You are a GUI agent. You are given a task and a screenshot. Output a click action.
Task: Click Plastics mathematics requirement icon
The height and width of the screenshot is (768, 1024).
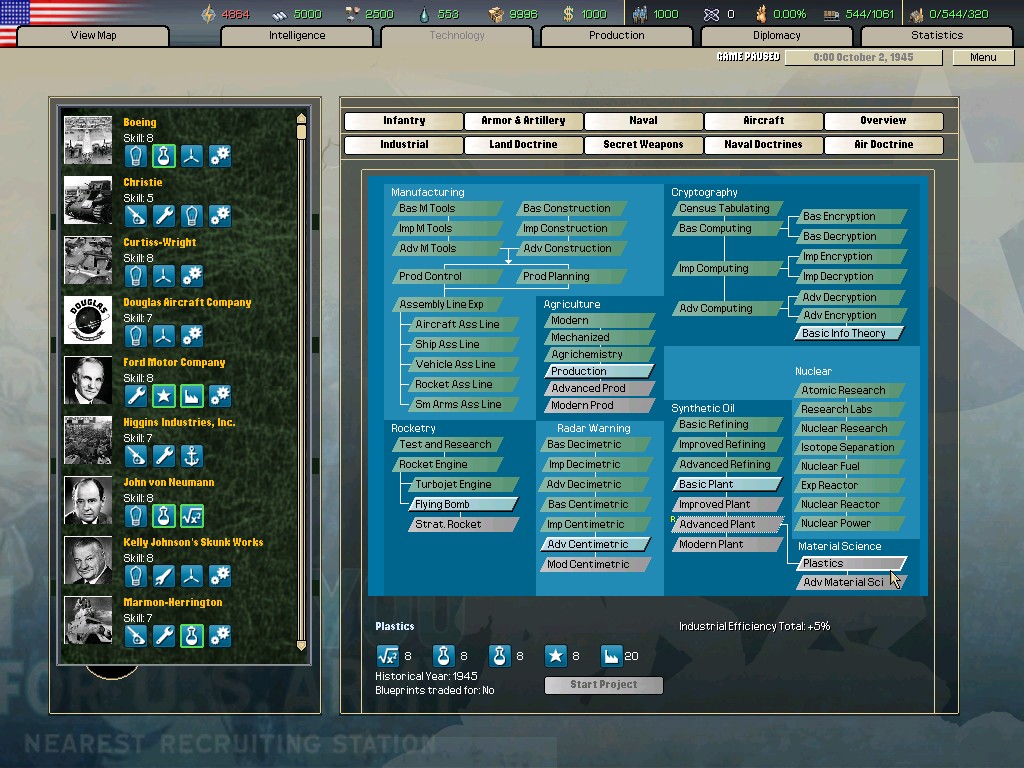(387, 656)
